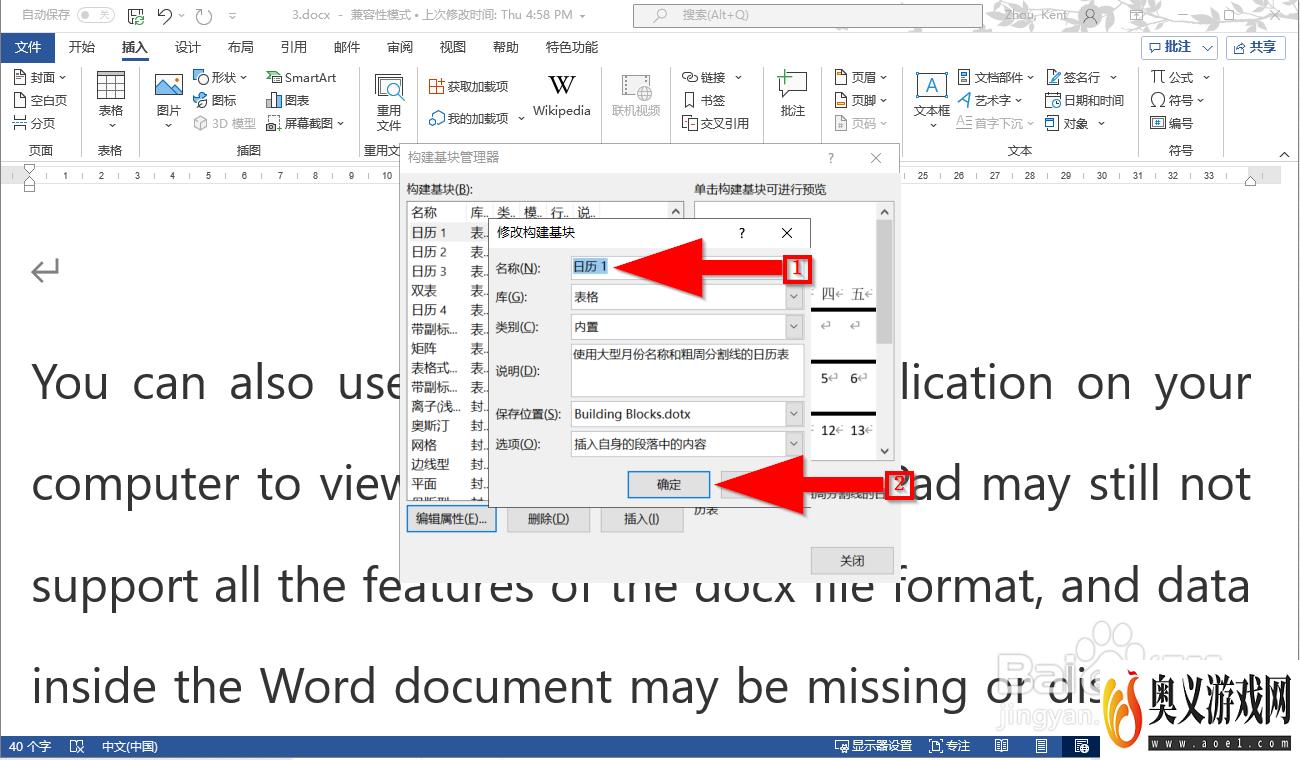The width and height of the screenshot is (1300, 760).
Task: Open the 表格 insert dropdown
Action: point(110,101)
